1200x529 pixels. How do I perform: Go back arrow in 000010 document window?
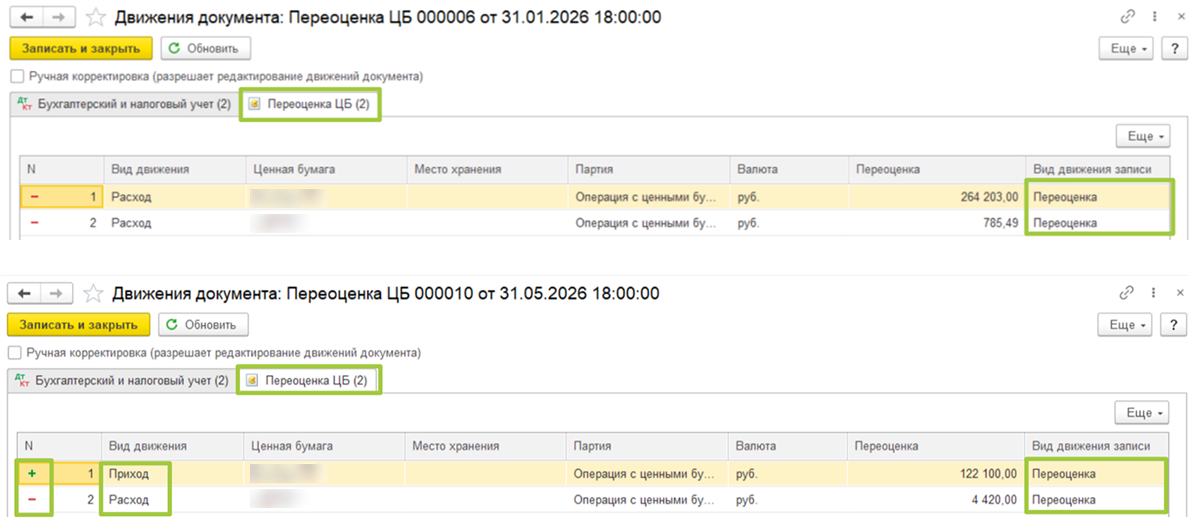[22, 294]
